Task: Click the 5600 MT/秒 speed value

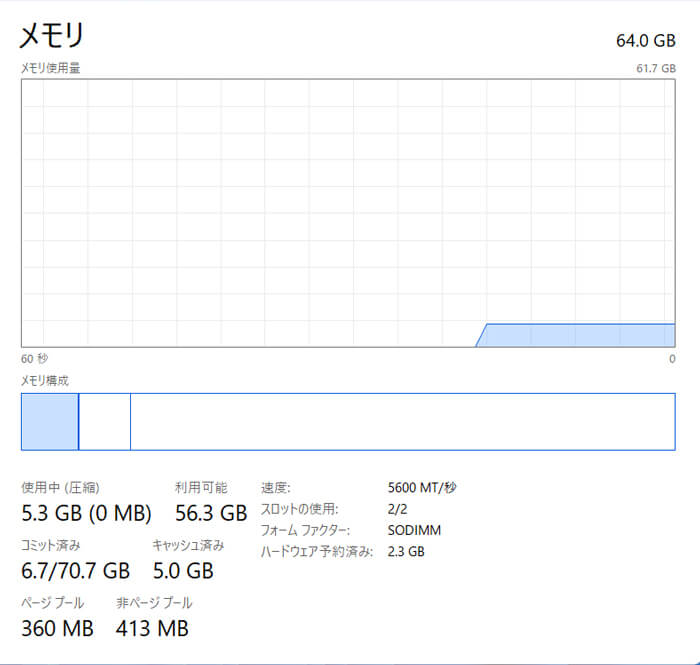Action: 422,488
